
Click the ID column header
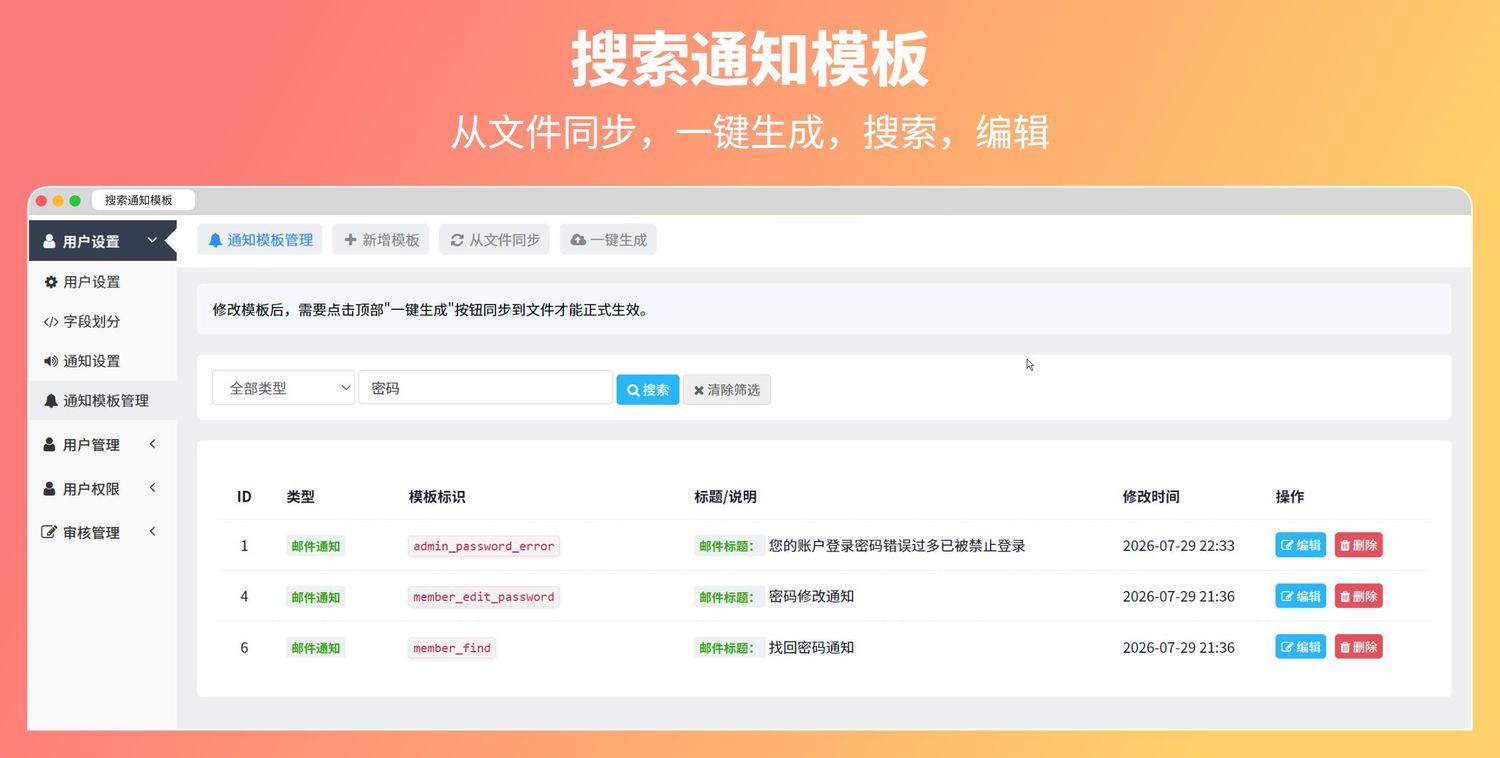pyautogui.click(x=244, y=496)
